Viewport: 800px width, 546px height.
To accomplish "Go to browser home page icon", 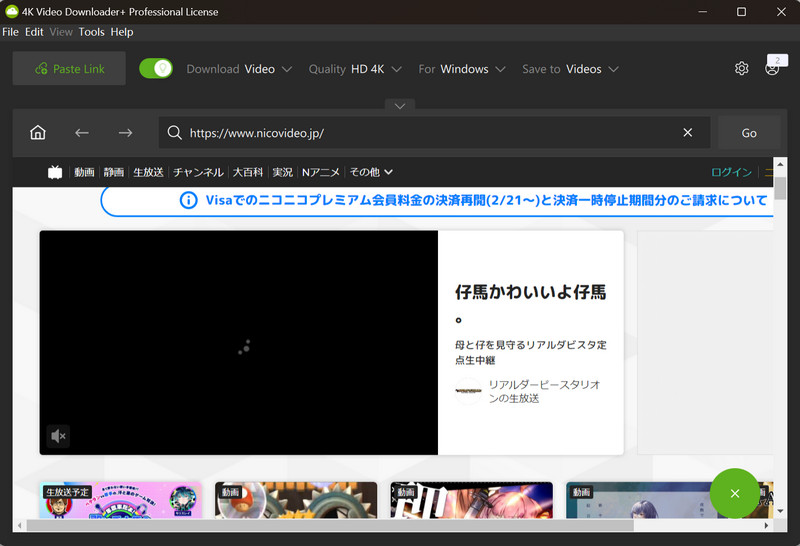I will pos(38,133).
